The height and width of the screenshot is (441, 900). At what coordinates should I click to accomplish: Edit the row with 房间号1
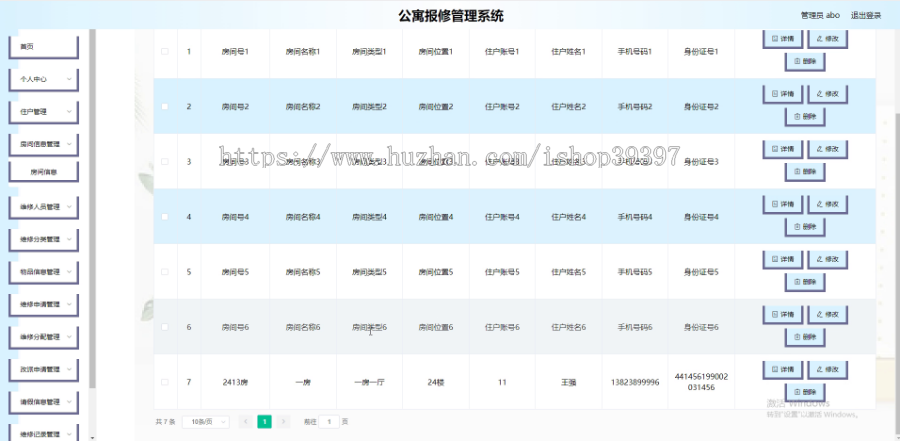point(827,39)
